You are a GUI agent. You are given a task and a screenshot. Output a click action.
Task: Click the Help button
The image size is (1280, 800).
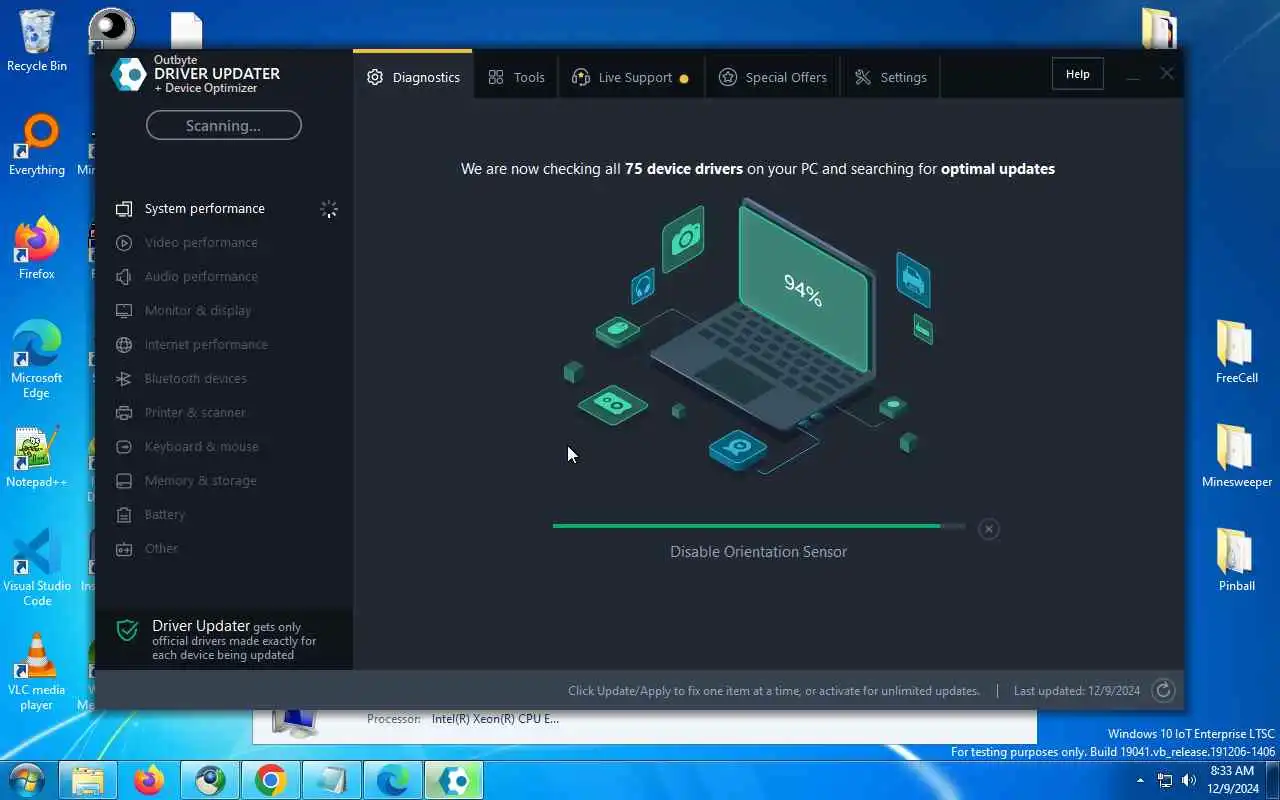pyautogui.click(x=1077, y=74)
